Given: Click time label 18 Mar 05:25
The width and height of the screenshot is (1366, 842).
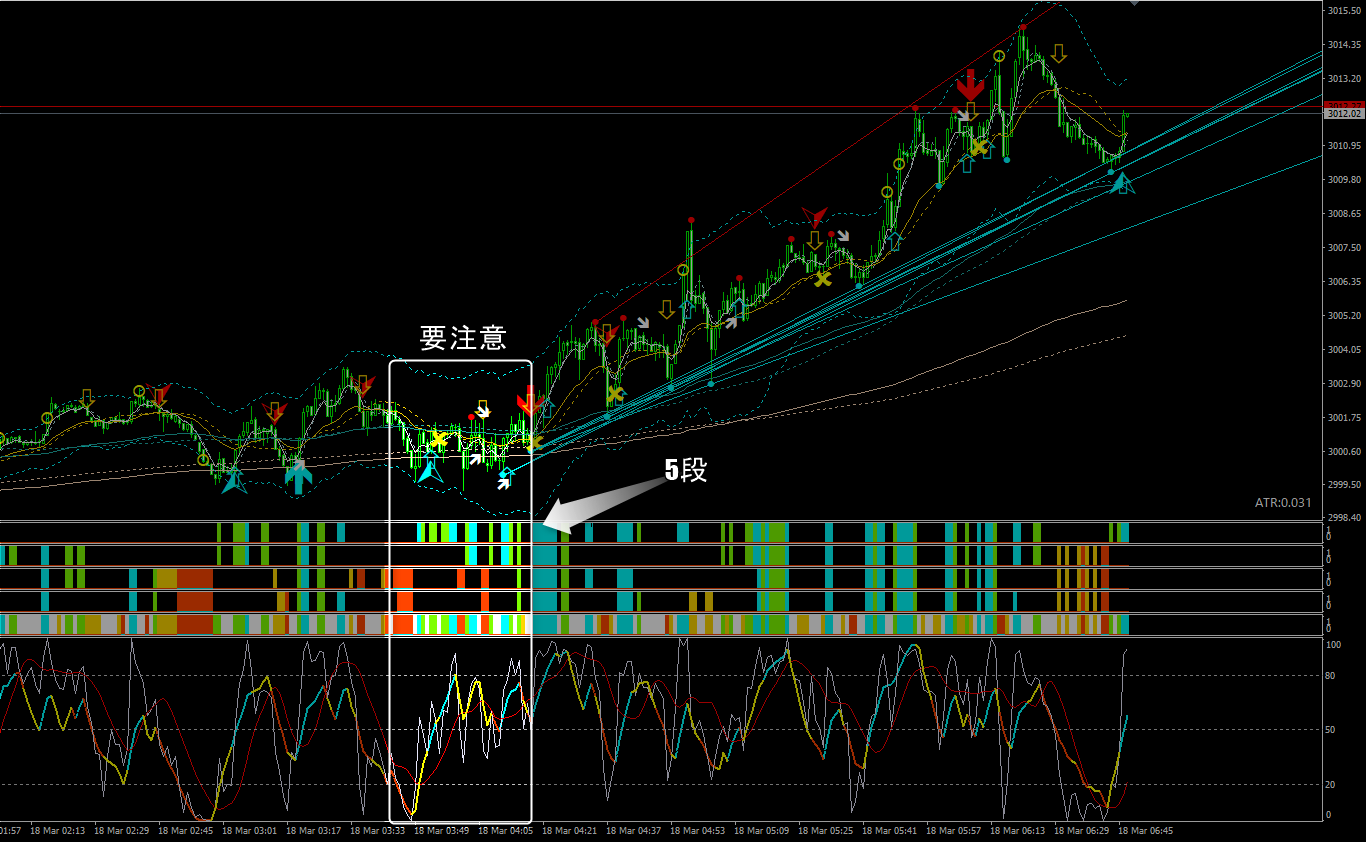Looking at the screenshot, I should (x=827, y=831).
